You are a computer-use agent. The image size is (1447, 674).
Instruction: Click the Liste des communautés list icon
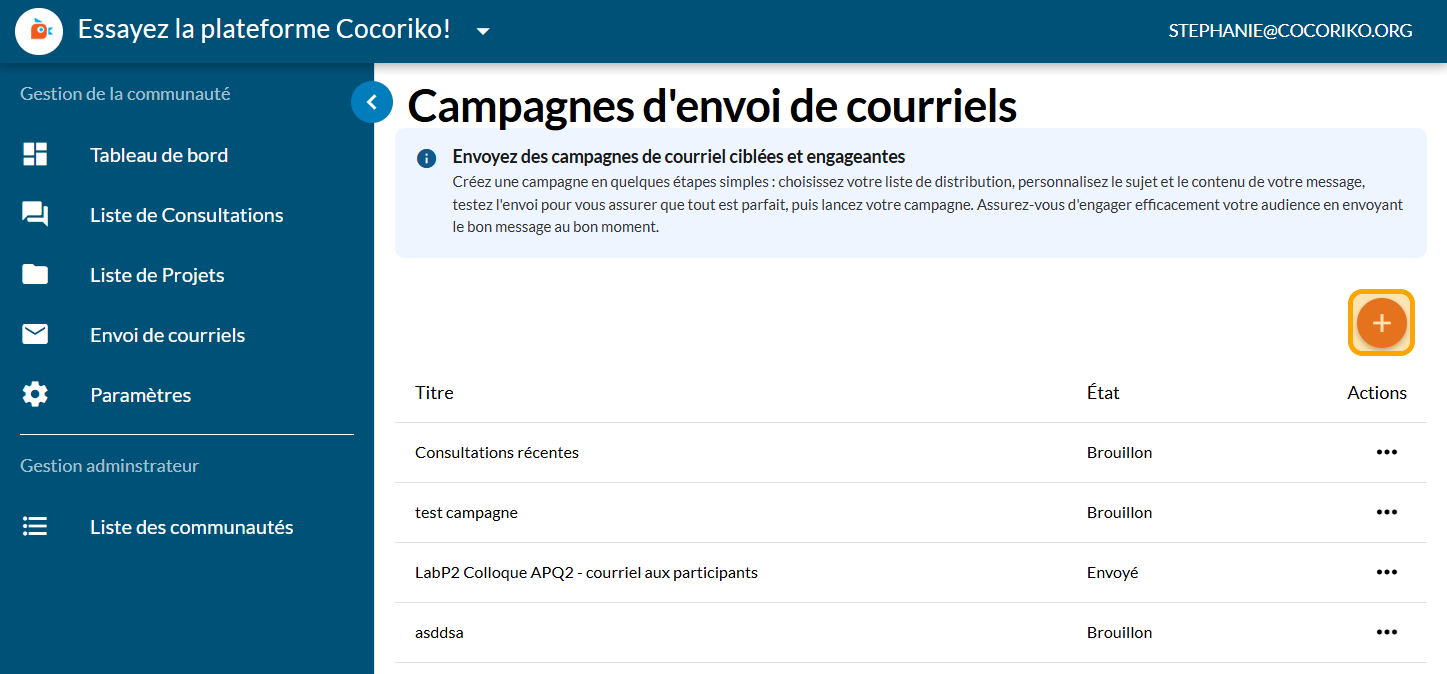point(35,527)
